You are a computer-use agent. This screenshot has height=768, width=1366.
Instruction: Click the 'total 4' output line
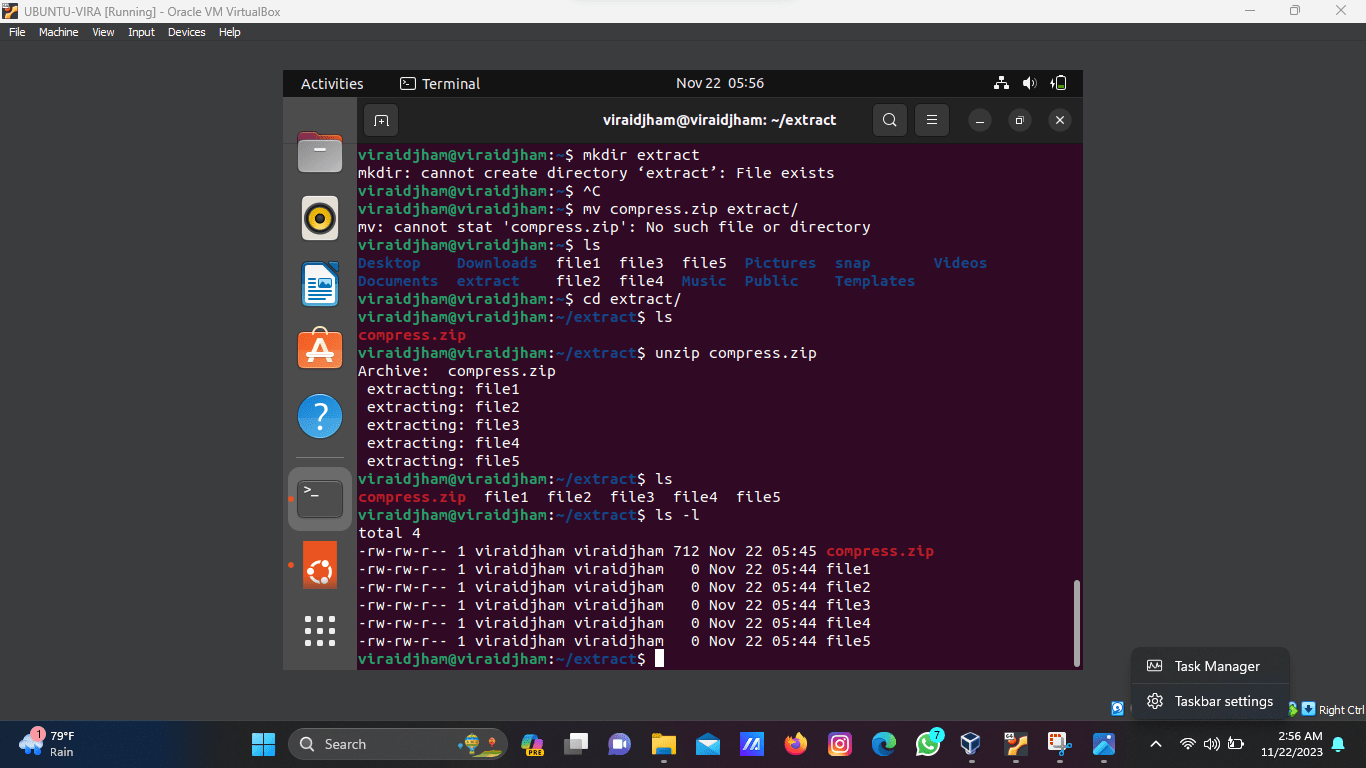coord(389,533)
